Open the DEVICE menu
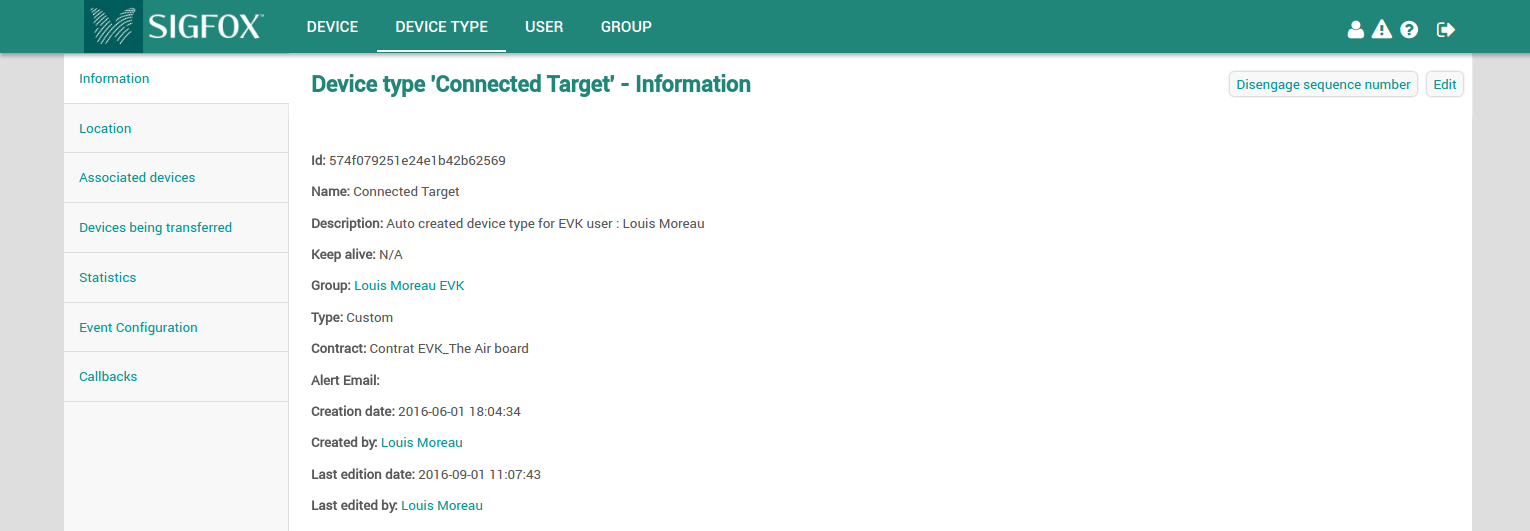 (332, 27)
